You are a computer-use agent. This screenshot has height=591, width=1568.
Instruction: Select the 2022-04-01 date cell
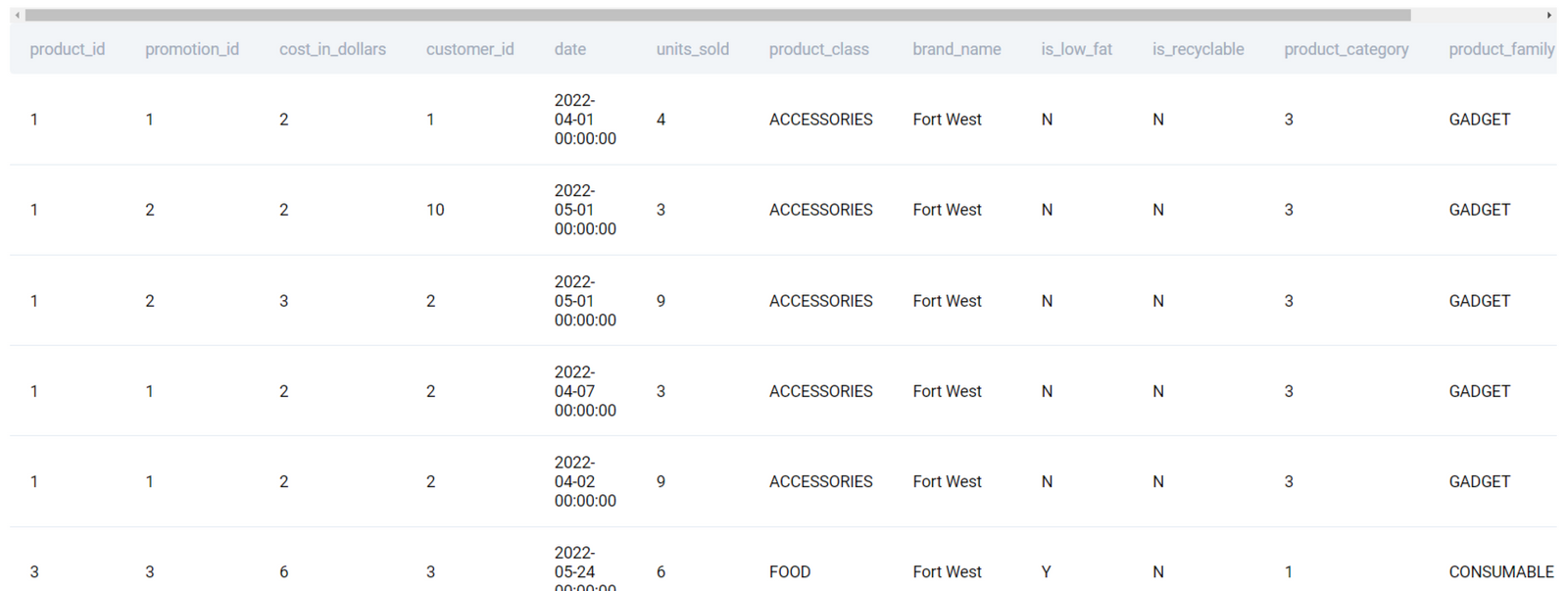(x=585, y=120)
